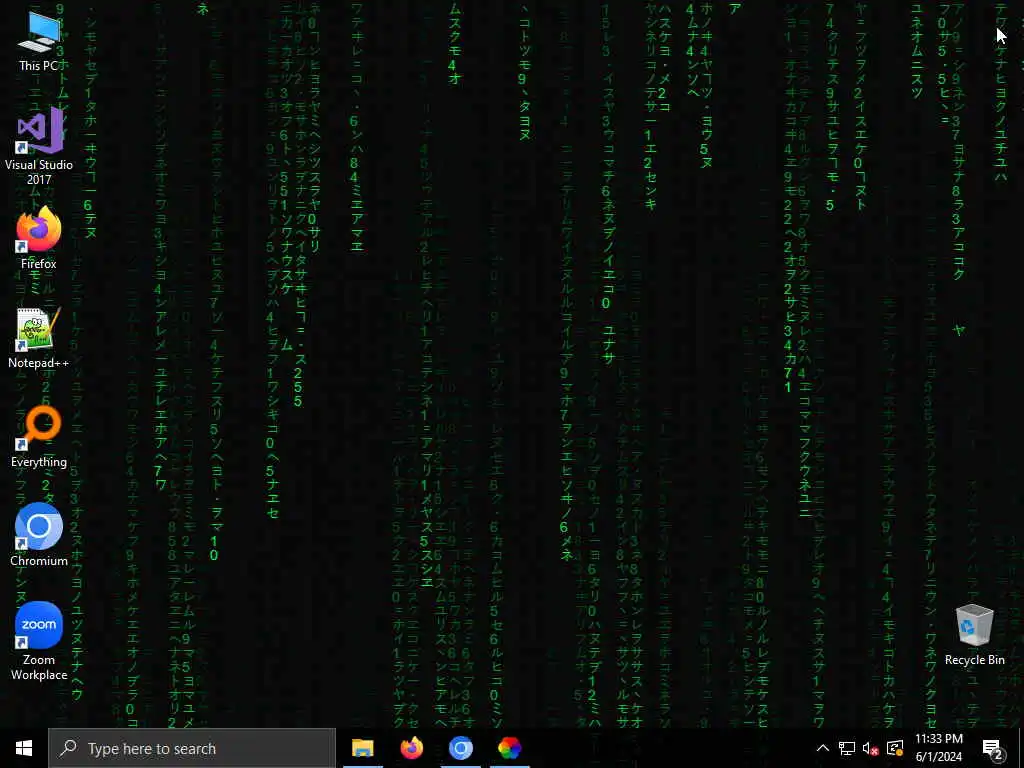1024x768 pixels.
Task: Open Firefox from the taskbar
Action: pos(411,748)
